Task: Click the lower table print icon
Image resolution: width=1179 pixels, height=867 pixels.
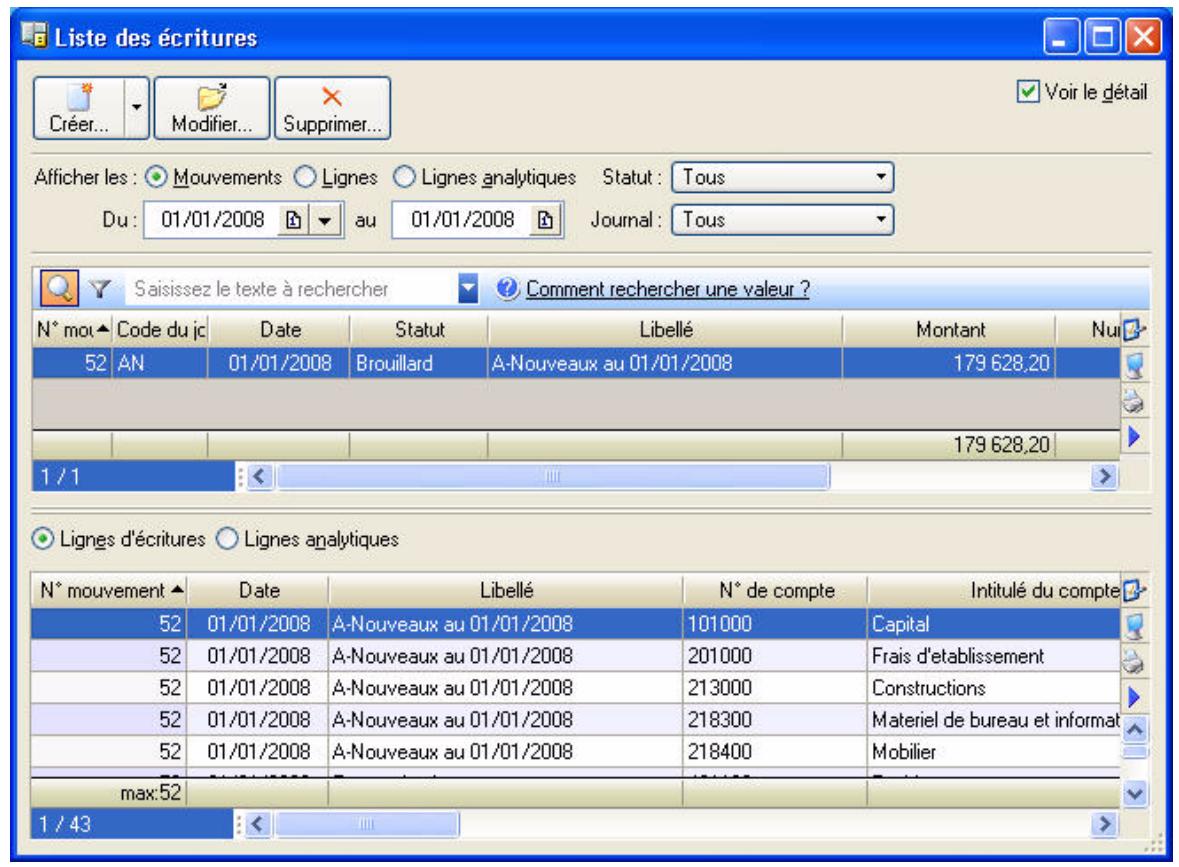Action: (1134, 662)
